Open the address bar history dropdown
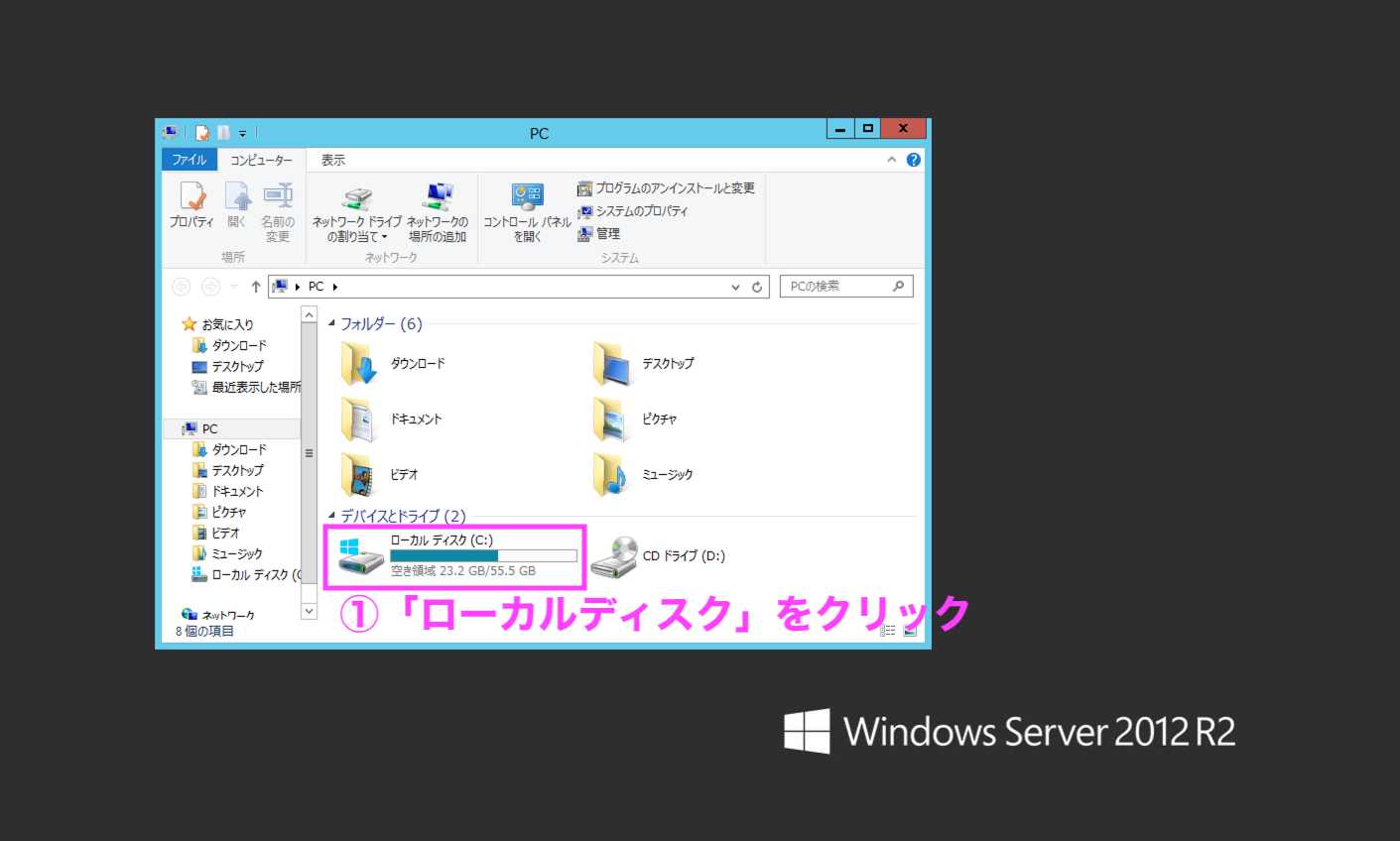The image size is (1400, 841). point(735,287)
